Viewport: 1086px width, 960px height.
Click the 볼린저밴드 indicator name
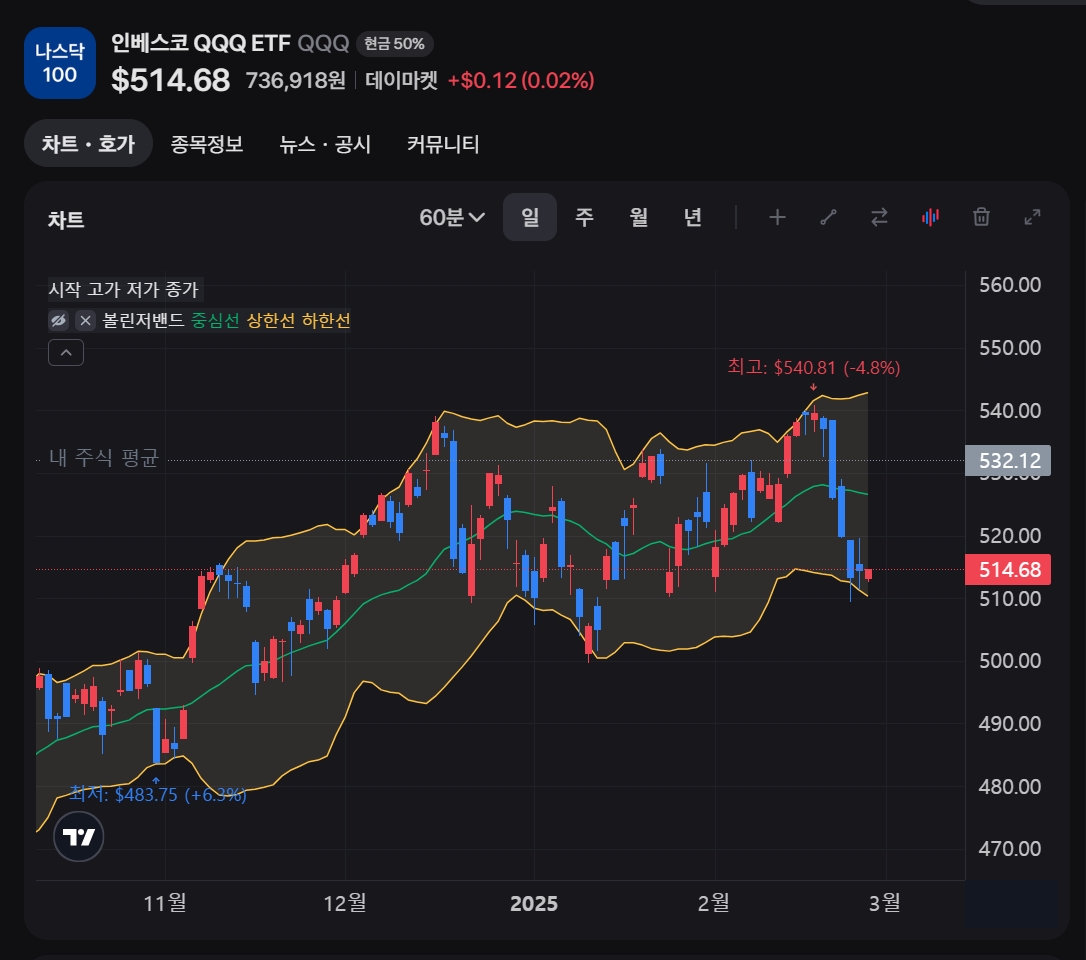click(x=143, y=320)
